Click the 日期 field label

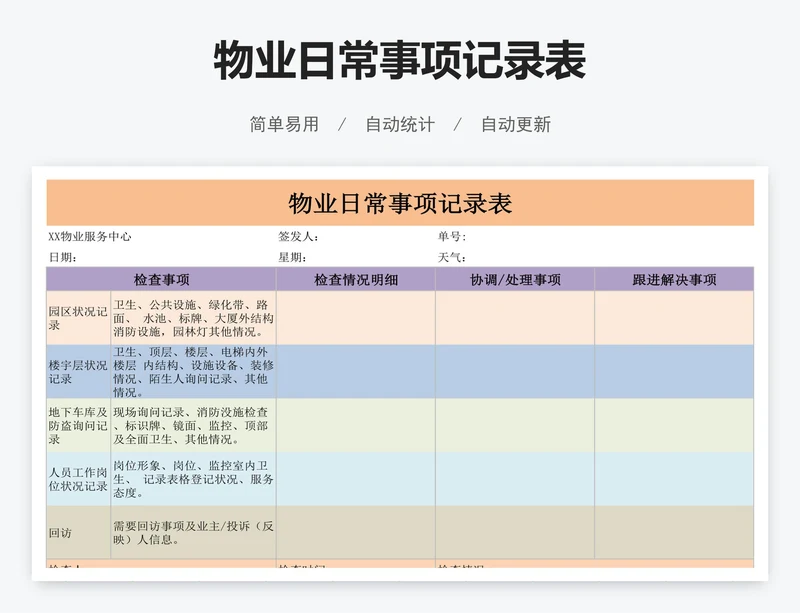pos(63,257)
